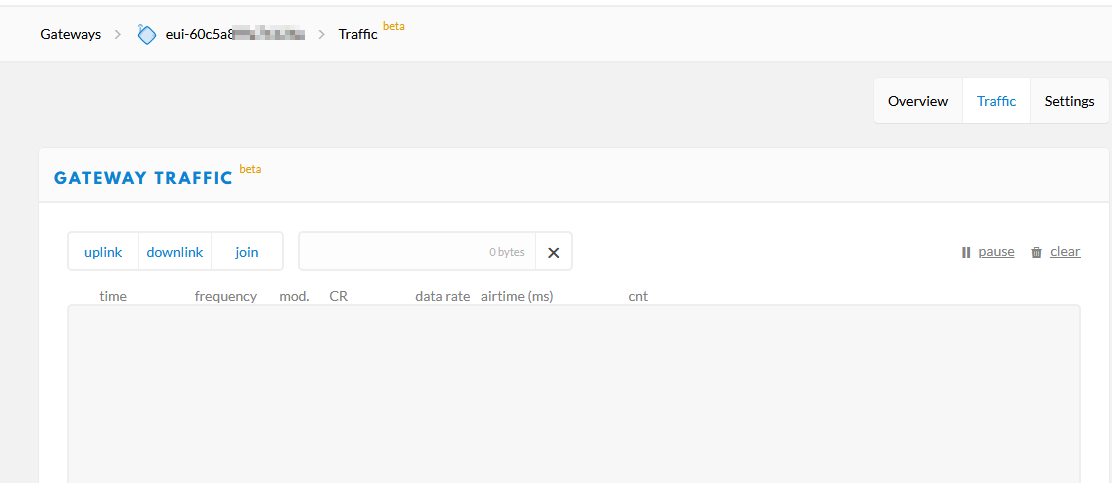
Task: Click the data rate column header
Action: tap(443, 296)
